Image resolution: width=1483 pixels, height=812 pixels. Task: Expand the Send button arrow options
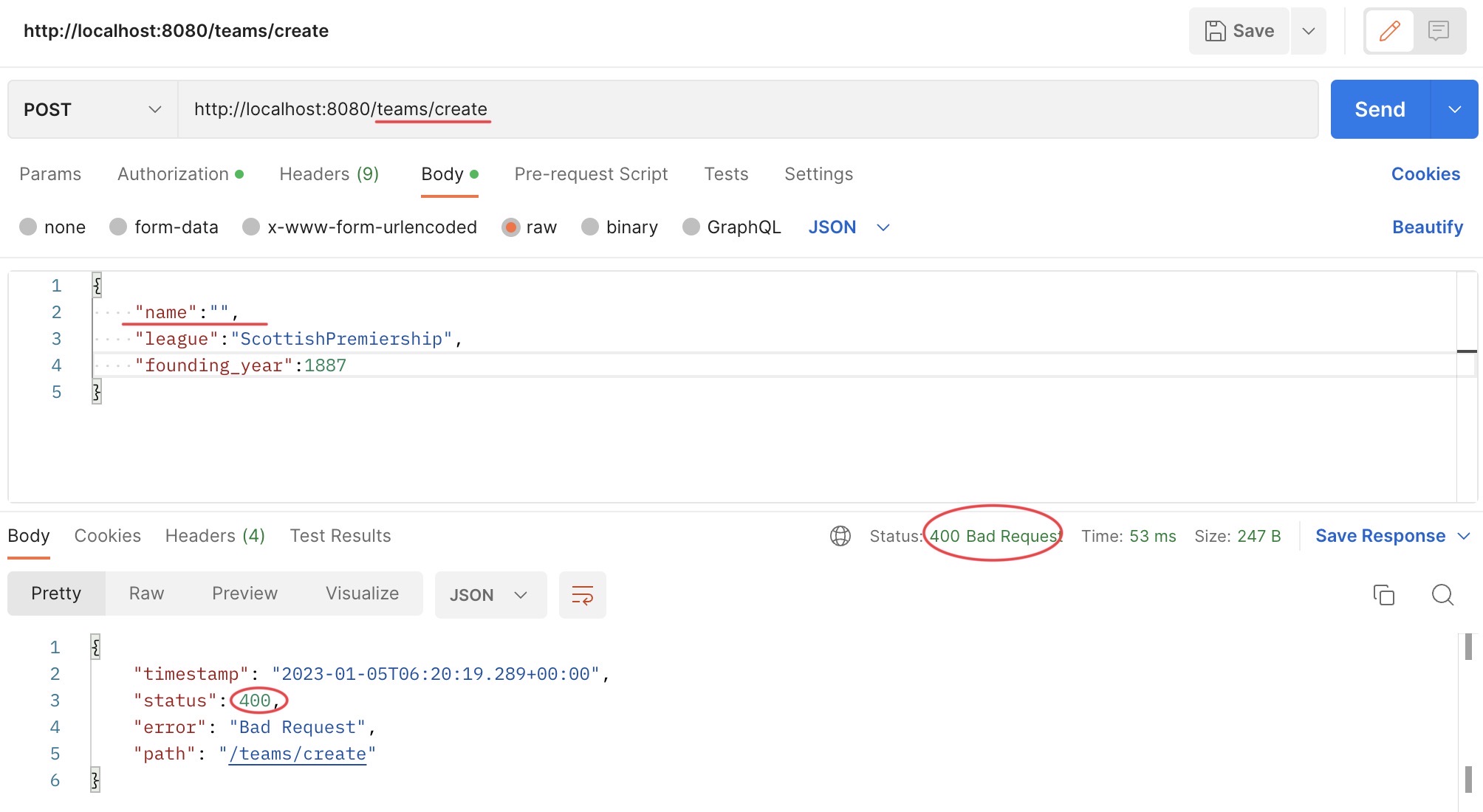(x=1454, y=109)
